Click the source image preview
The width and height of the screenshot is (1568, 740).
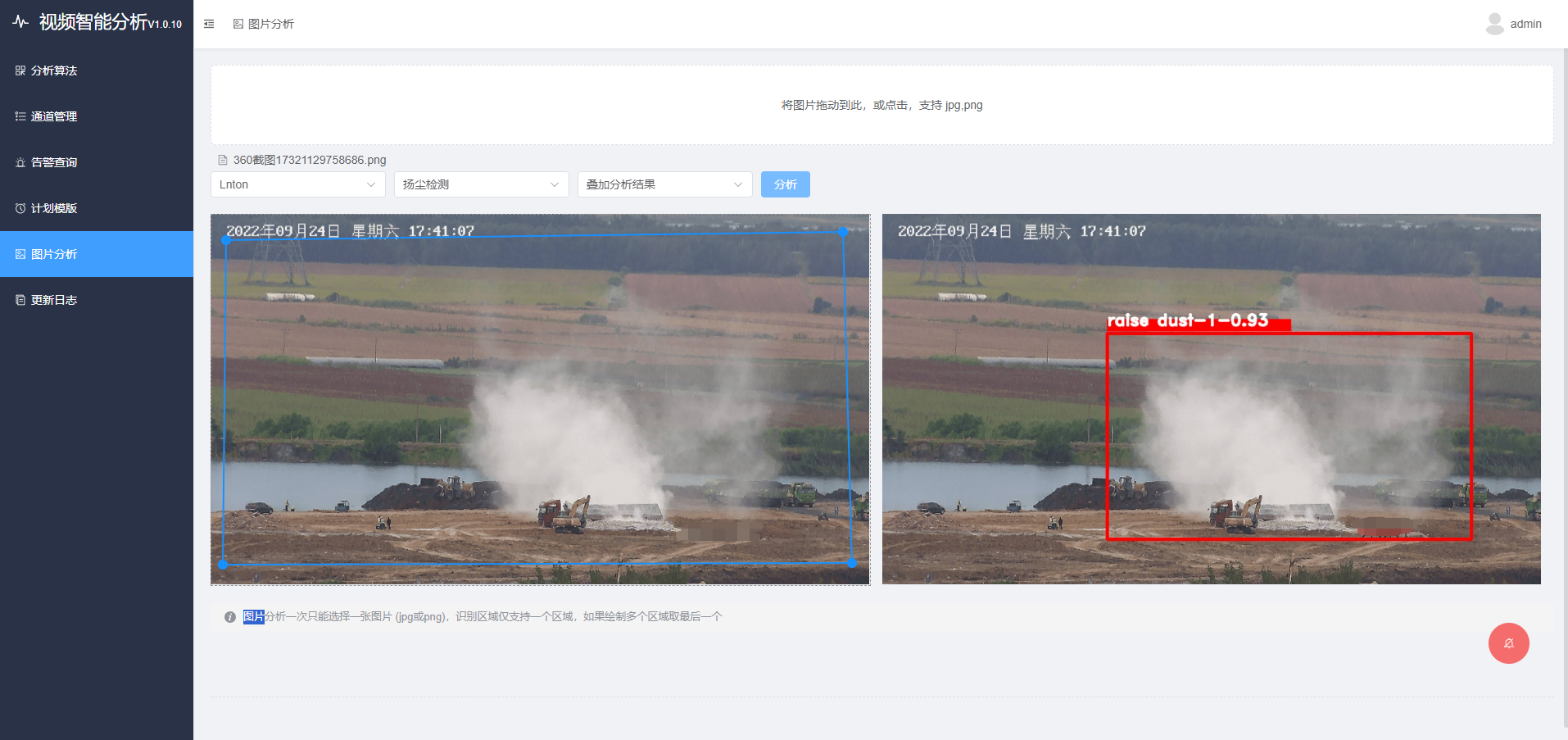pos(540,399)
